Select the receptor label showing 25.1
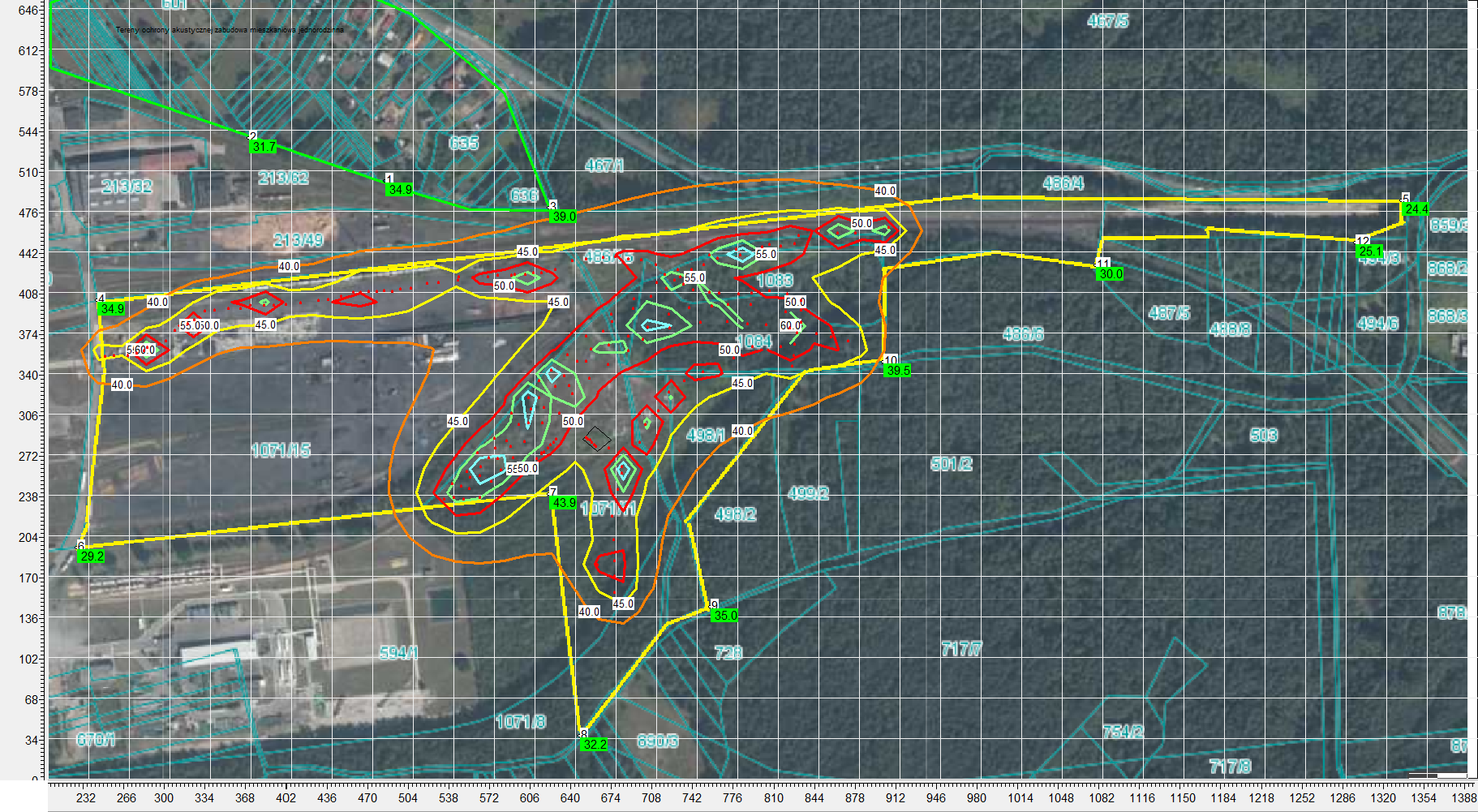The height and width of the screenshot is (812, 1478). point(1370,251)
